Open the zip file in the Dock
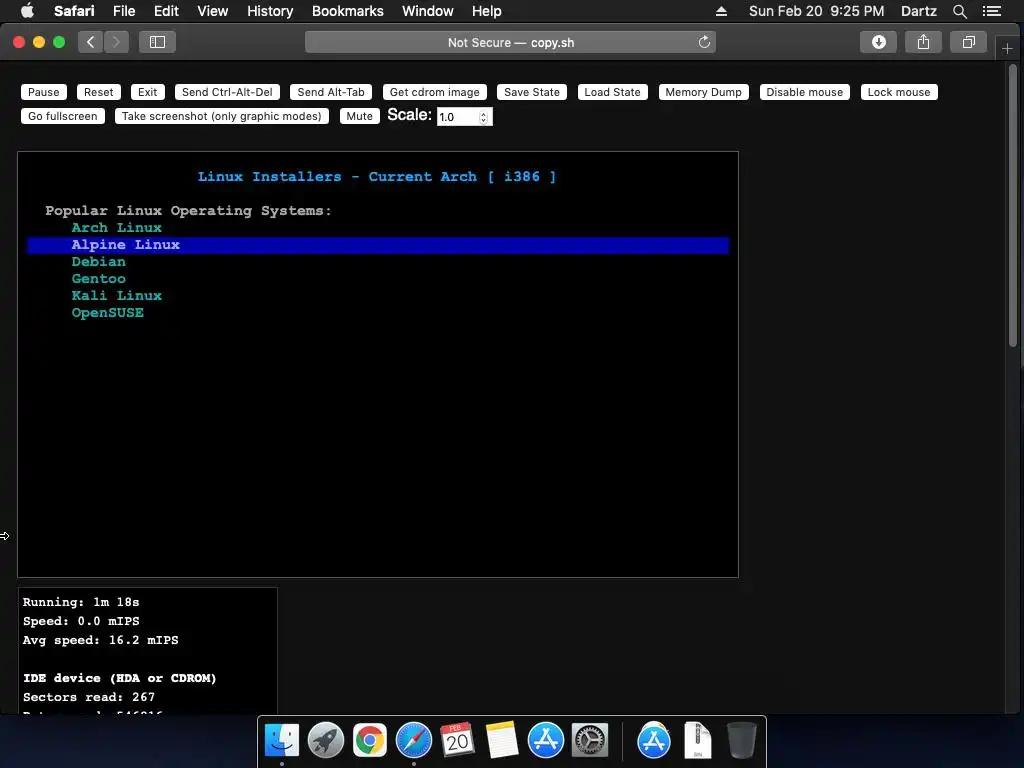This screenshot has height=768, width=1024. coord(697,740)
